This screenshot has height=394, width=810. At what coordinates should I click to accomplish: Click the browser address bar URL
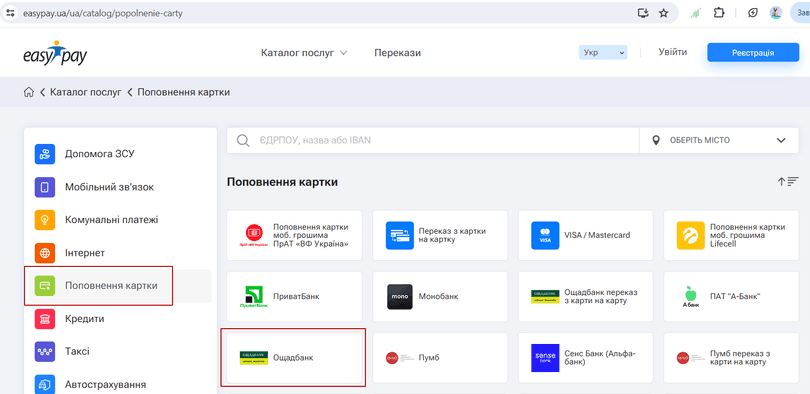tap(102, 13)
